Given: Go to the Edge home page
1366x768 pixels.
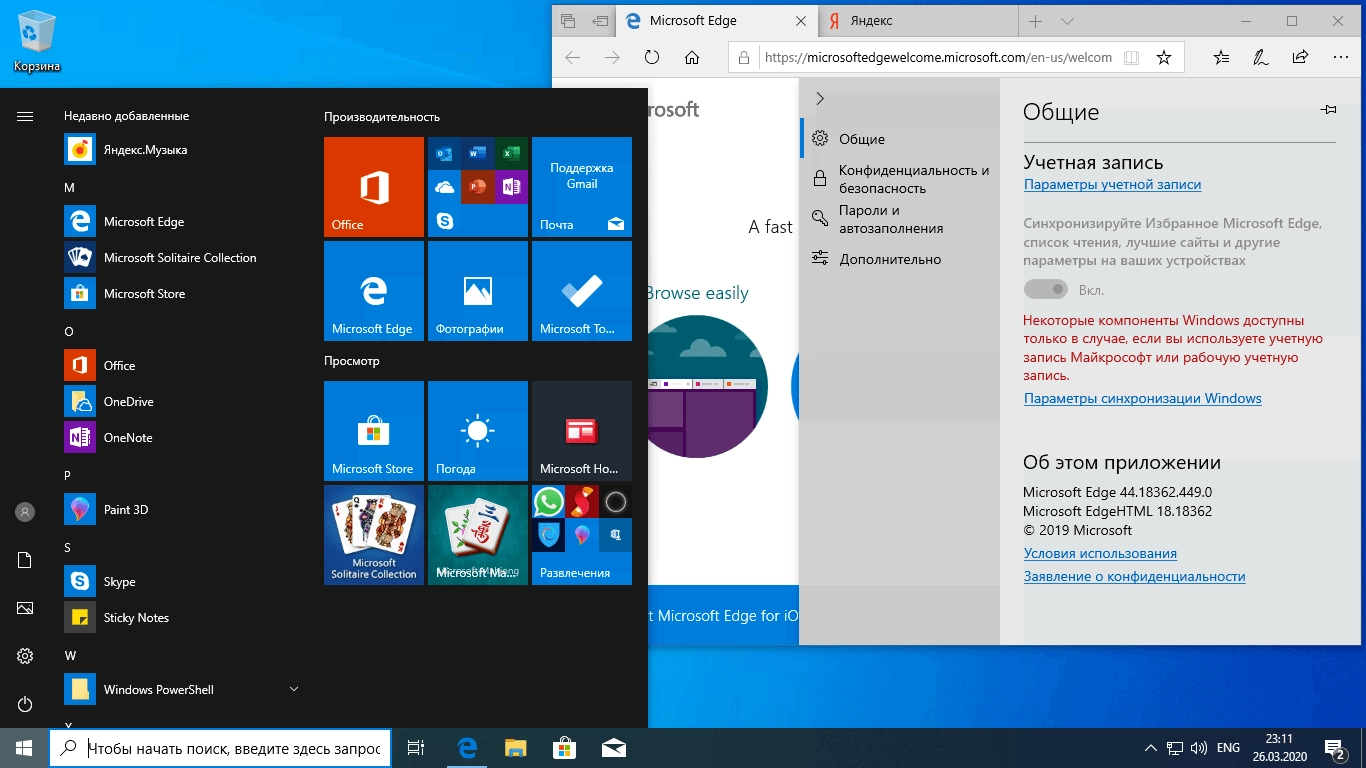Looking at the screenshot, I should pos(692,58).
